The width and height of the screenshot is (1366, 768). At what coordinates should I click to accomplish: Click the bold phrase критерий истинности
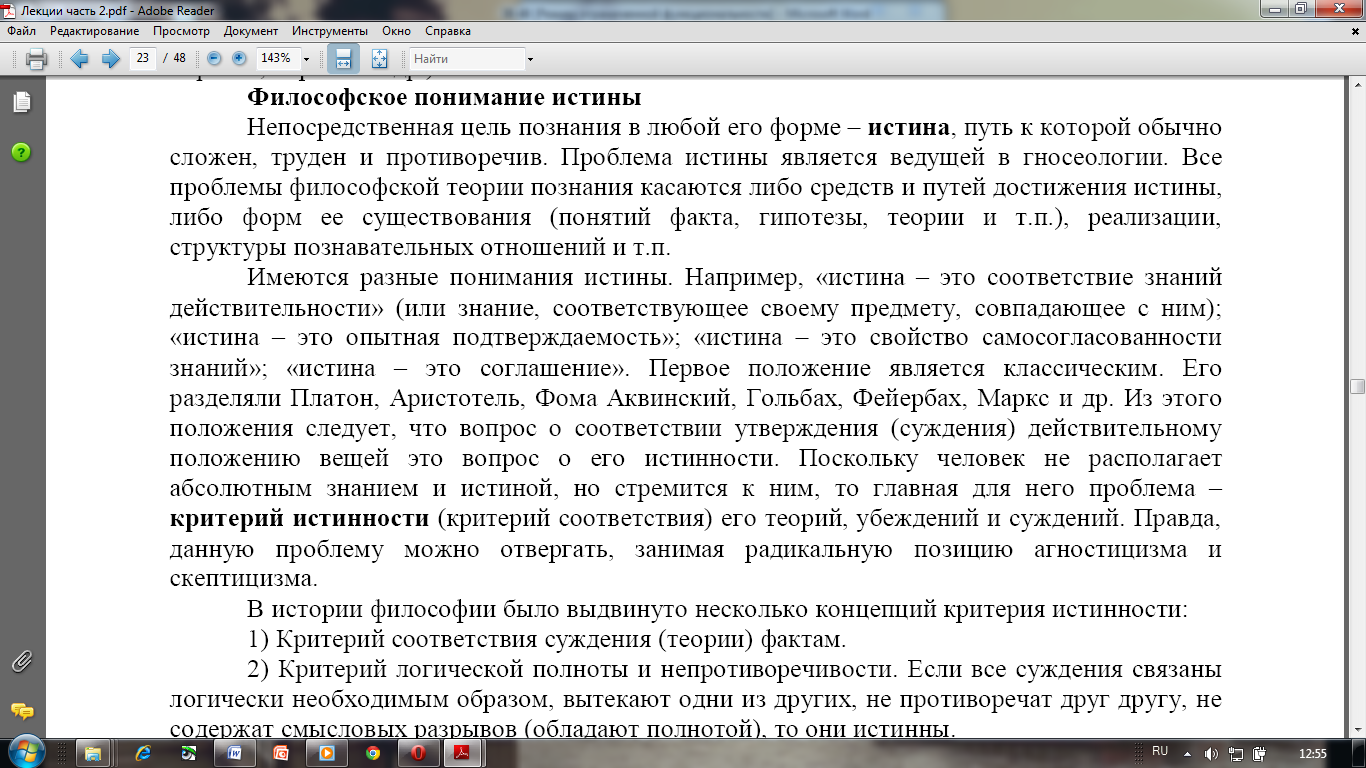(x=300, y=518)
